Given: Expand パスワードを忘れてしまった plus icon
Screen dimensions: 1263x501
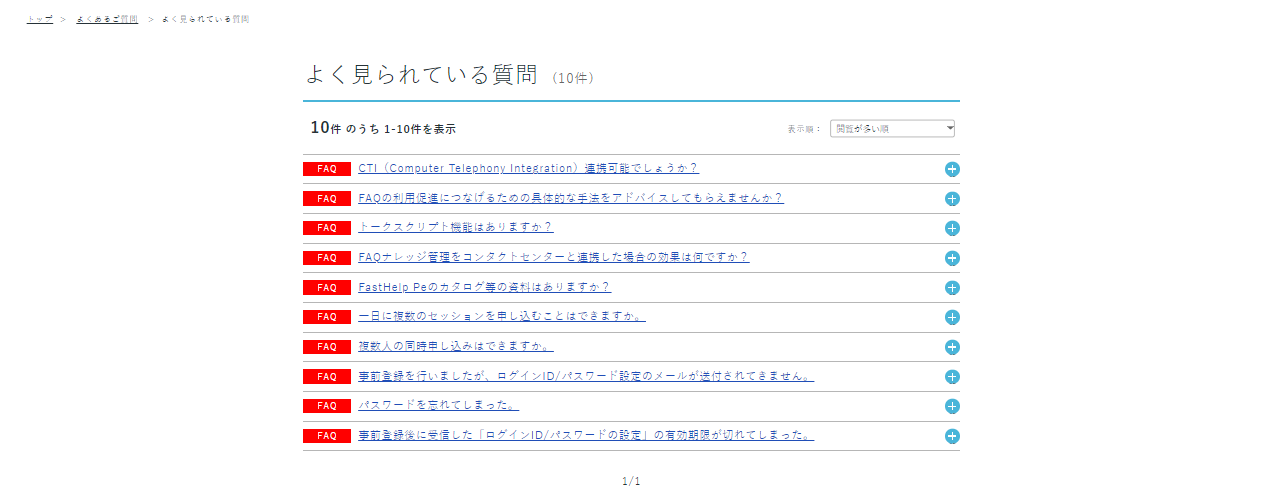Looking at the screenshot, I should tap(952, 406).
